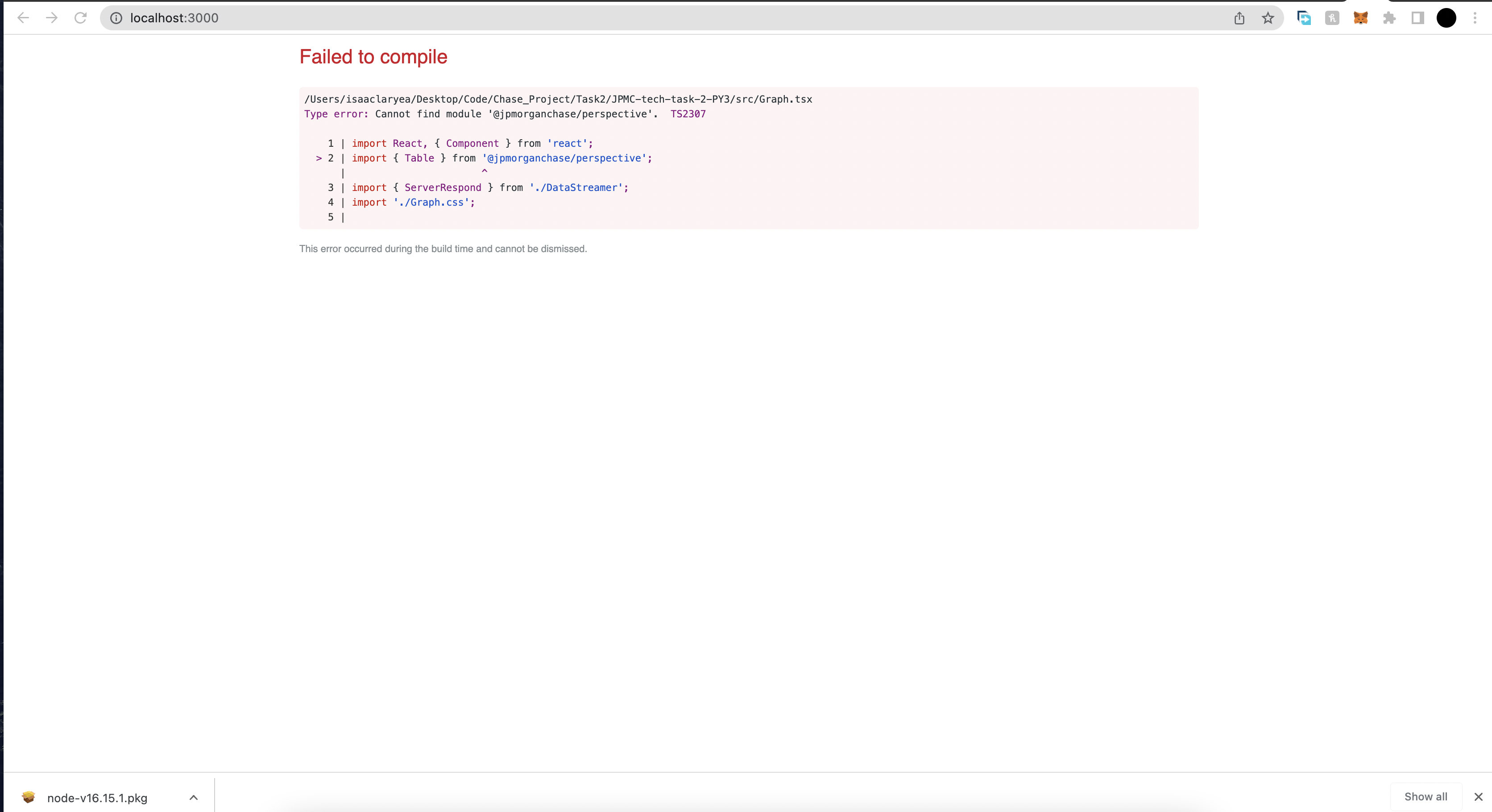The width and height of the screenshot is (1492, 812).
Task: Expand the node-v16.15.1.pkg download options chevron
Action: coord(194,797)
